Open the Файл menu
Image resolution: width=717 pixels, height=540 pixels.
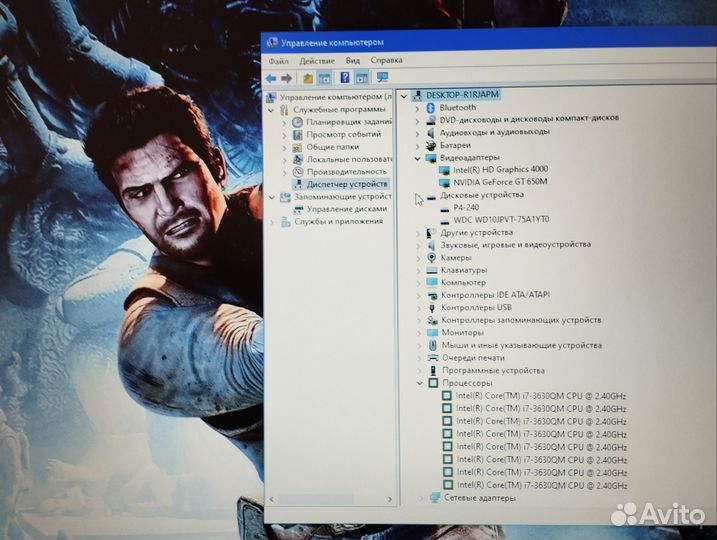tap(278, 61)
